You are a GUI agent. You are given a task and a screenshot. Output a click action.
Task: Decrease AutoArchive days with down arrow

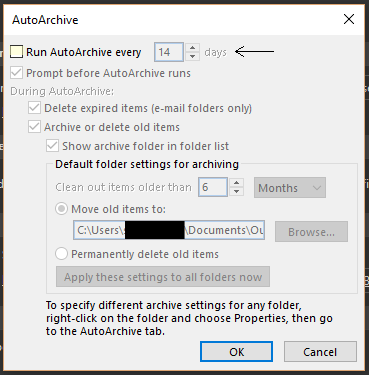192,56
